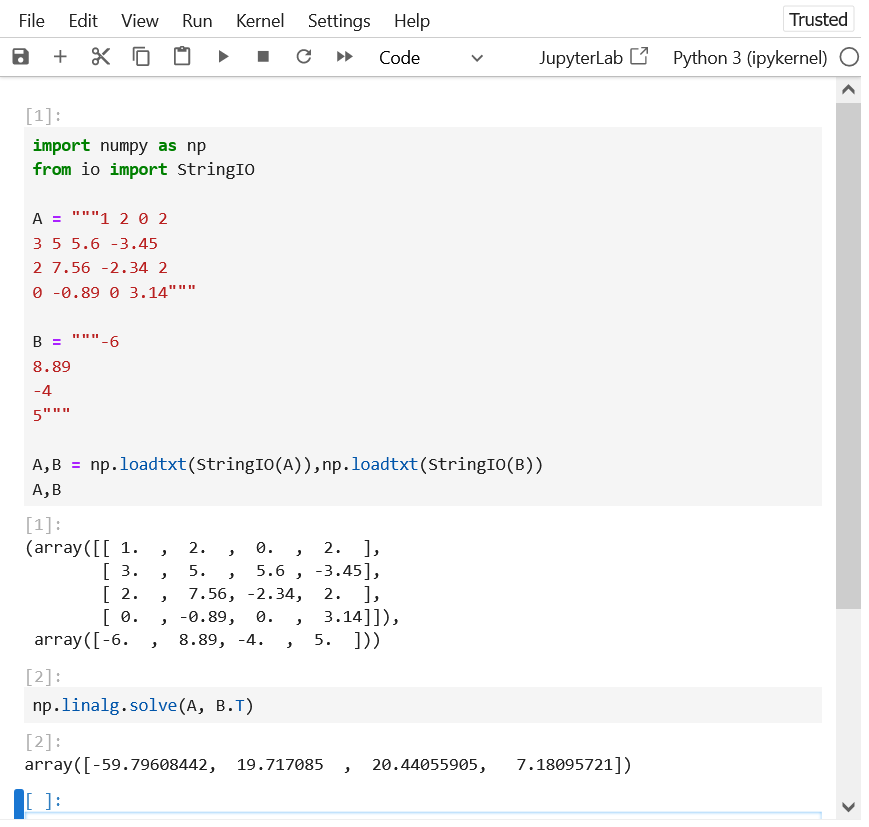Viewport: 869px width, 827px height.
Task: Click the line 'B = """-6'
Action: [76, 342]
